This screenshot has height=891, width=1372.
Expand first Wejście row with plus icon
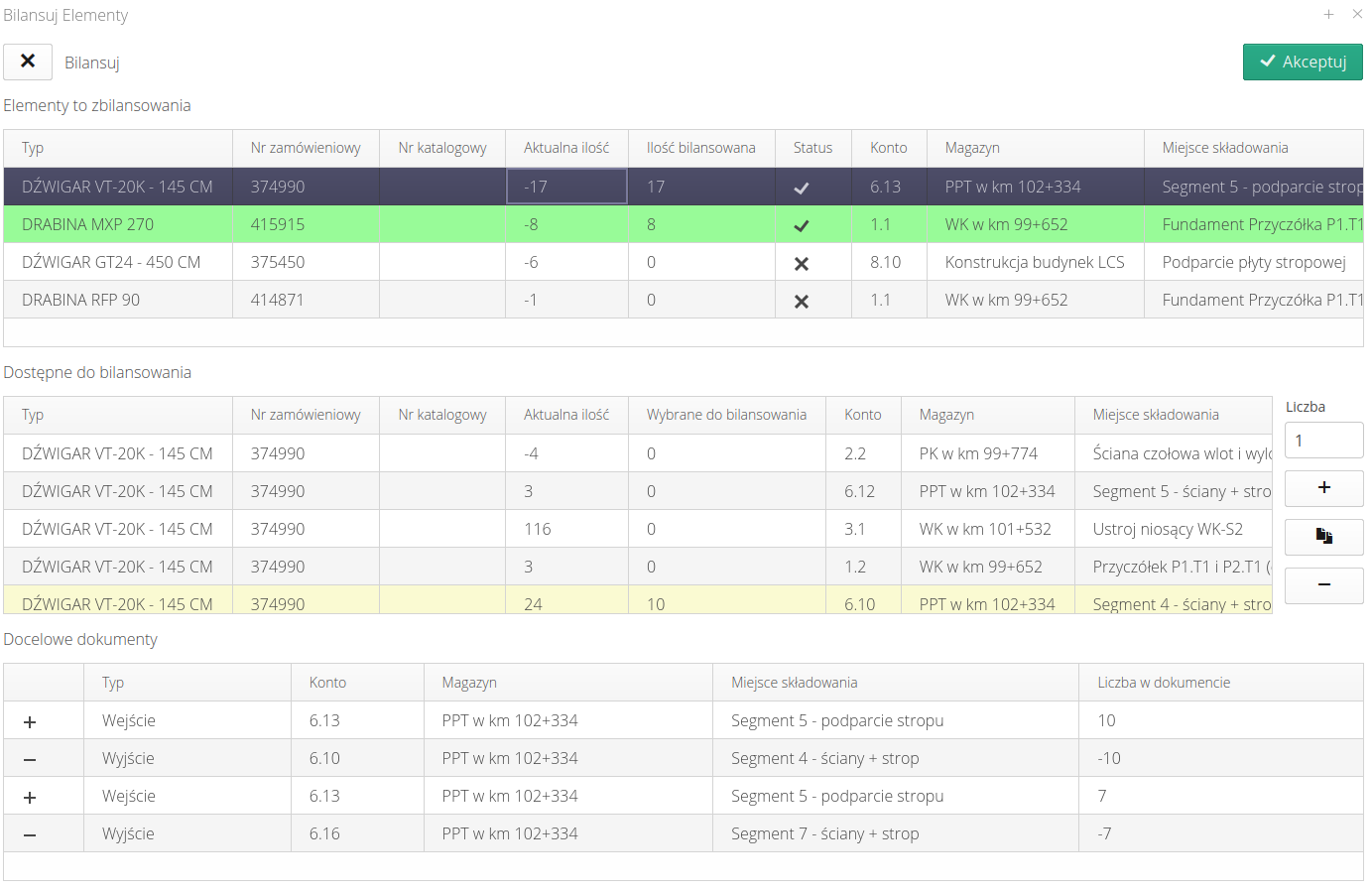click(x=30, y=721)
